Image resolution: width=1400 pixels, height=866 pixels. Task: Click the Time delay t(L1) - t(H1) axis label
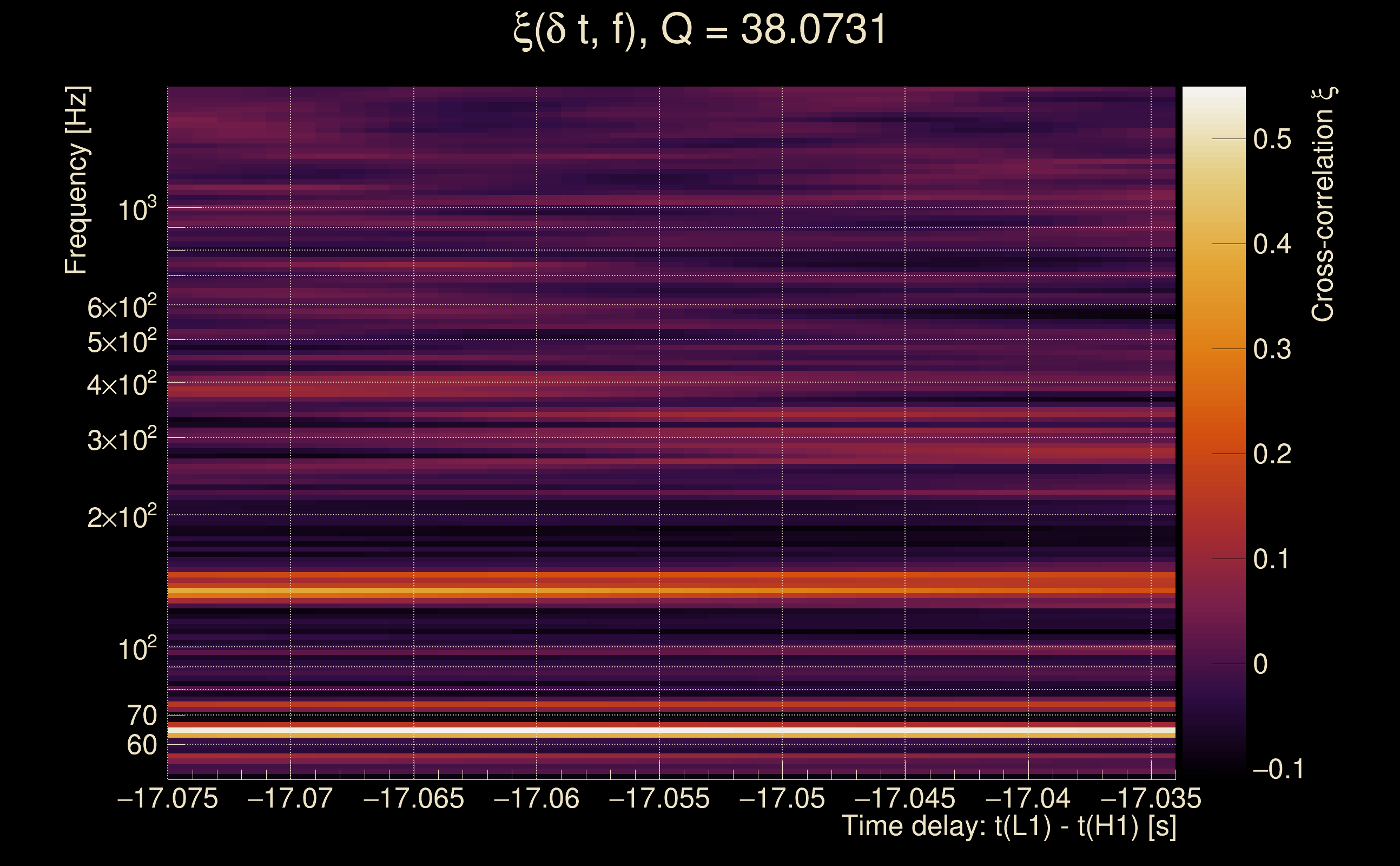pyautogui.click(x=1008, y=826)
